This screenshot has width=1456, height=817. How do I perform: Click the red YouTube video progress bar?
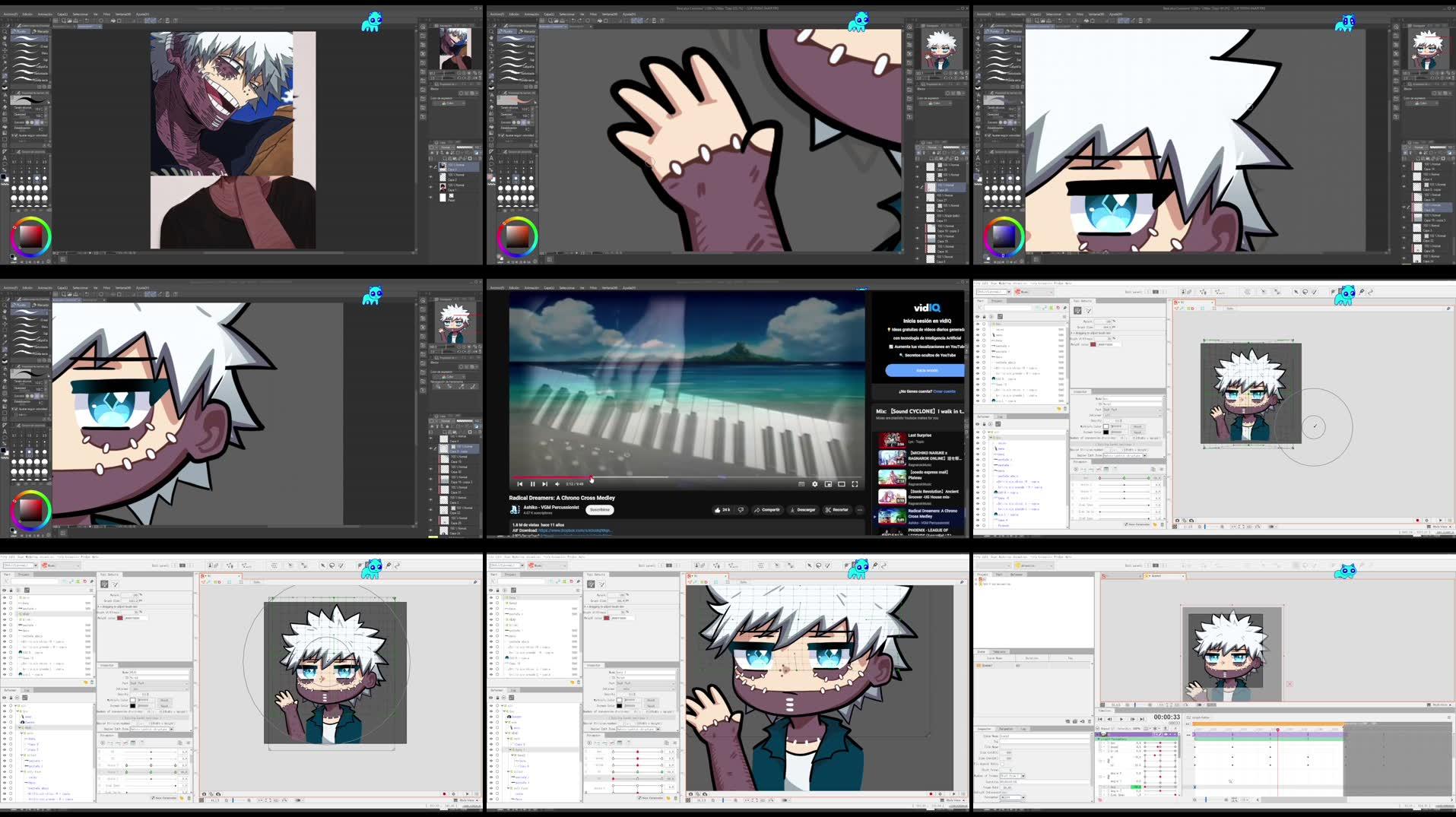pos(550,477)
